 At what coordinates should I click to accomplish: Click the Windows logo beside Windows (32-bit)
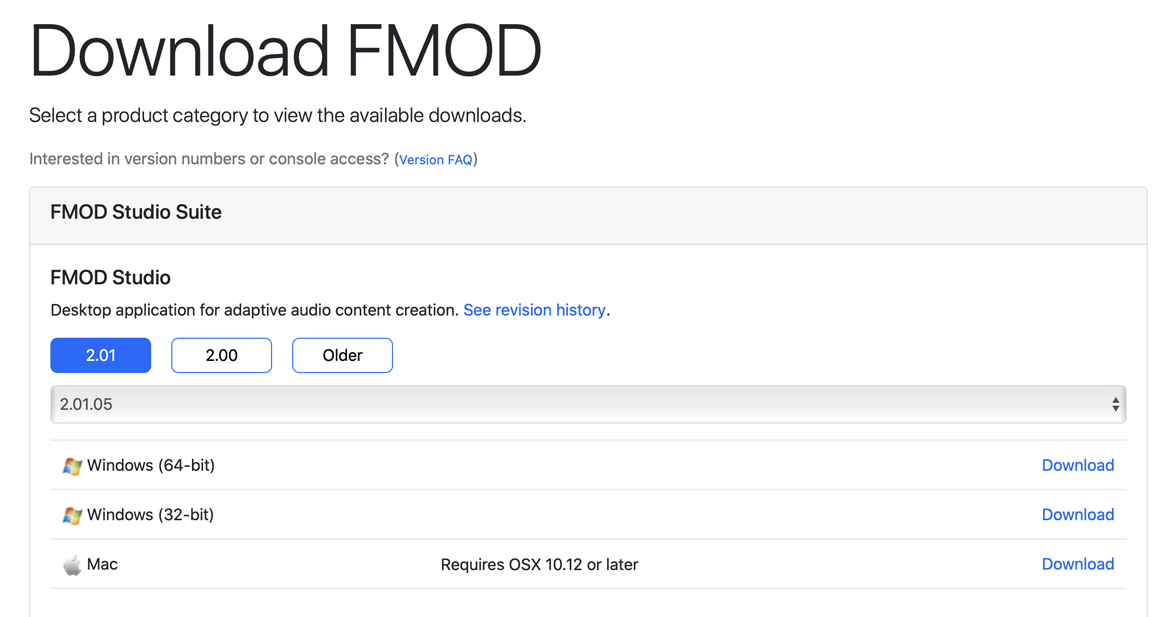pos(71,514)
